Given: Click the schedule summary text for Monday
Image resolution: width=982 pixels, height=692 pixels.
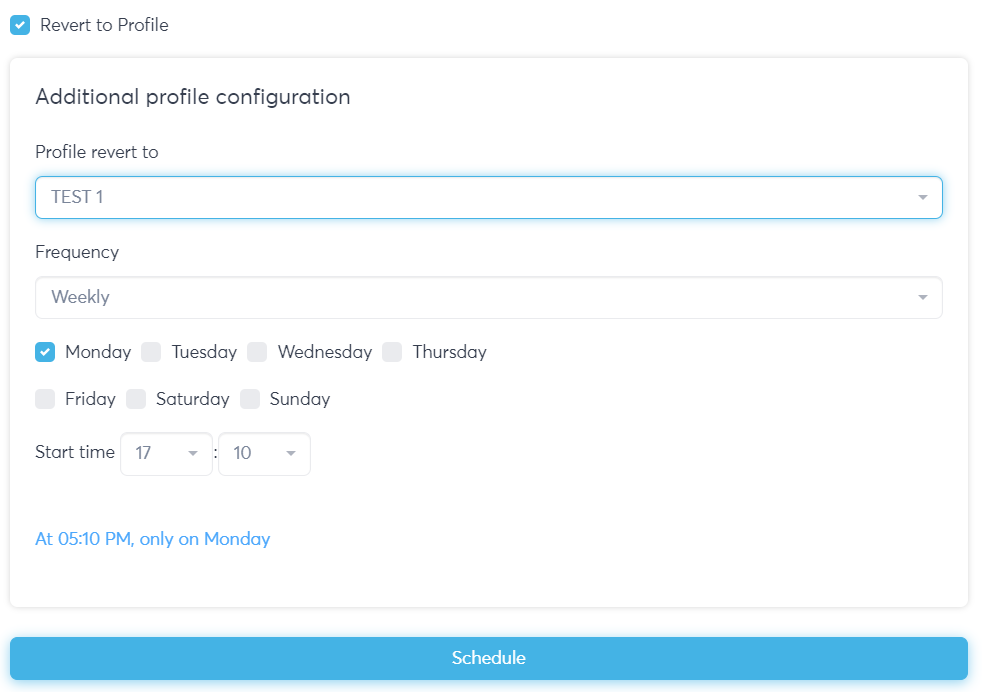Looking at the screenshot, I should 152,539.
